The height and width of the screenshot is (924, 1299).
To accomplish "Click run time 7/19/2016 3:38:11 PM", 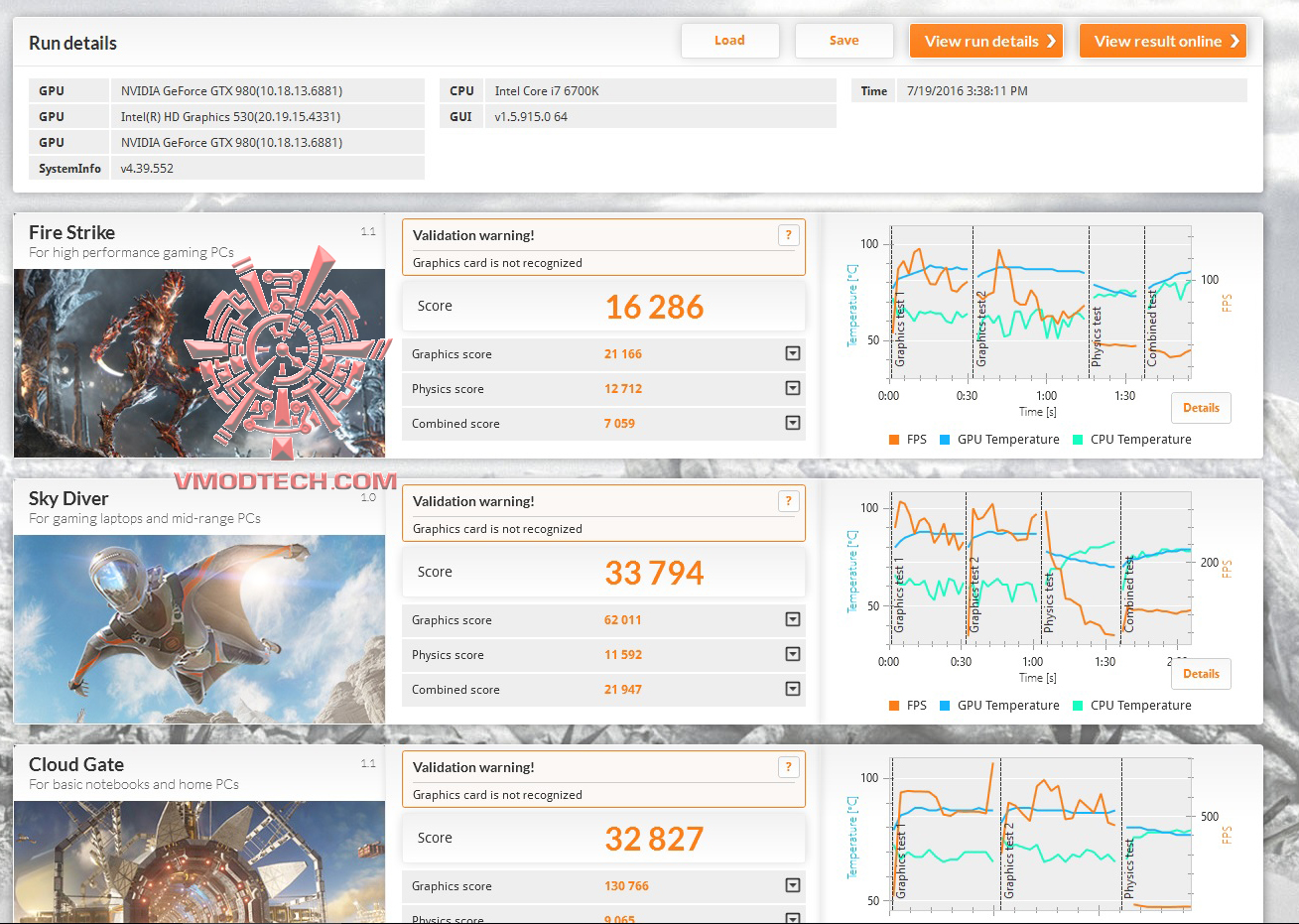I will (968, 90).
